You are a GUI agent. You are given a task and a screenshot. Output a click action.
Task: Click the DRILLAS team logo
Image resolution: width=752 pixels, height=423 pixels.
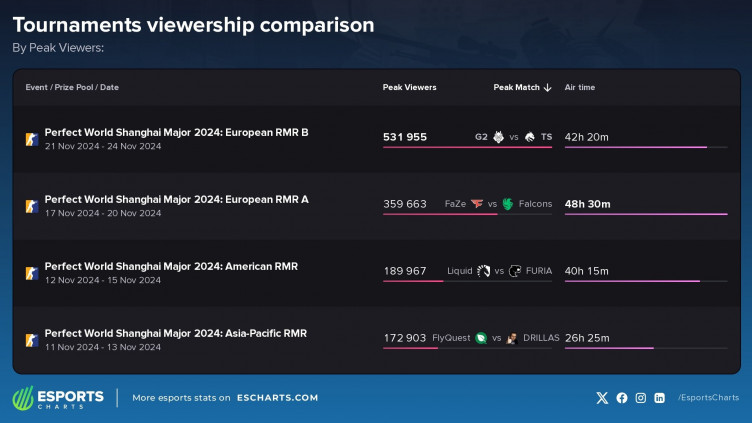coord(512,338)
